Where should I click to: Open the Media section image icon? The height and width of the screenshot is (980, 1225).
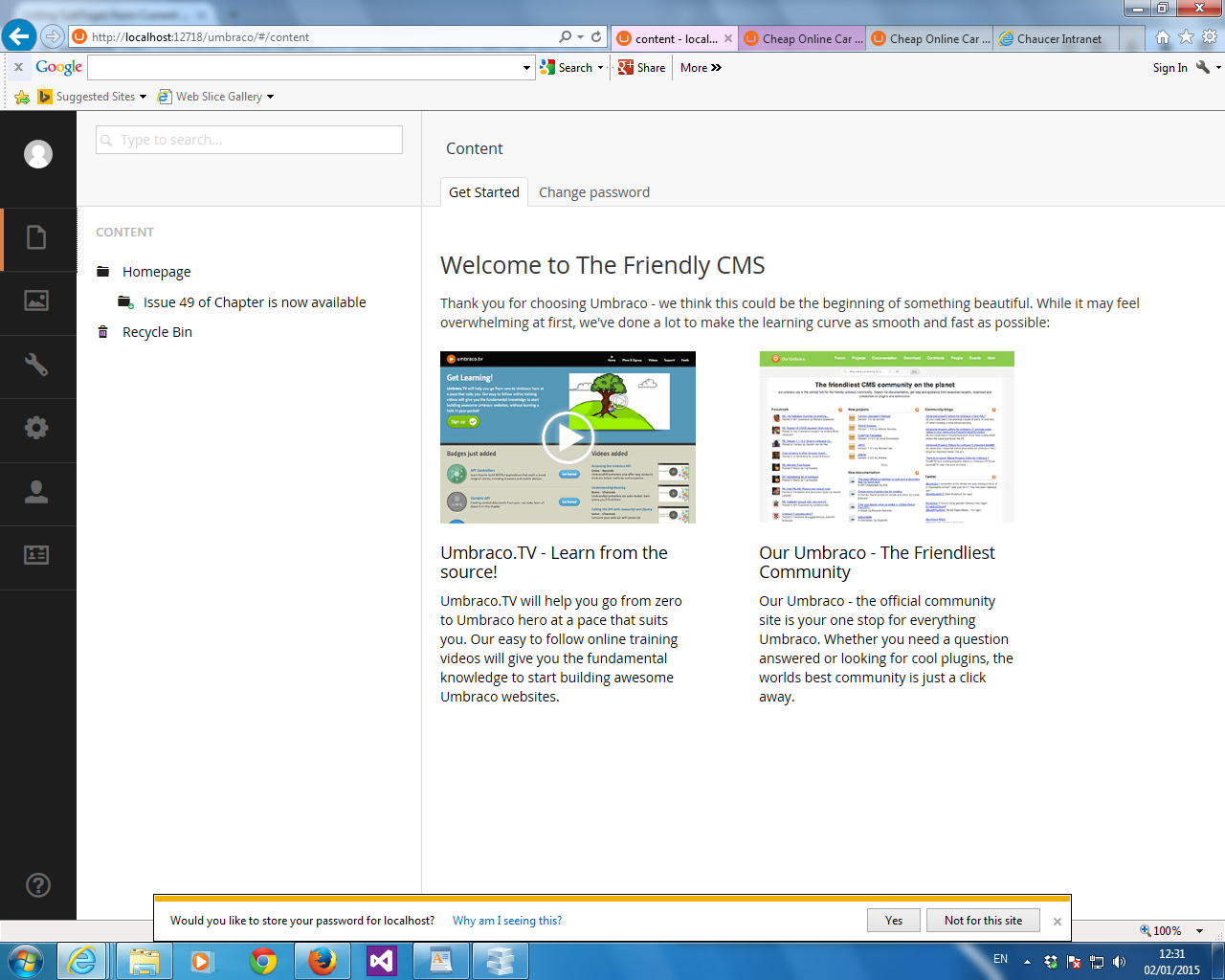pos(36,301)
